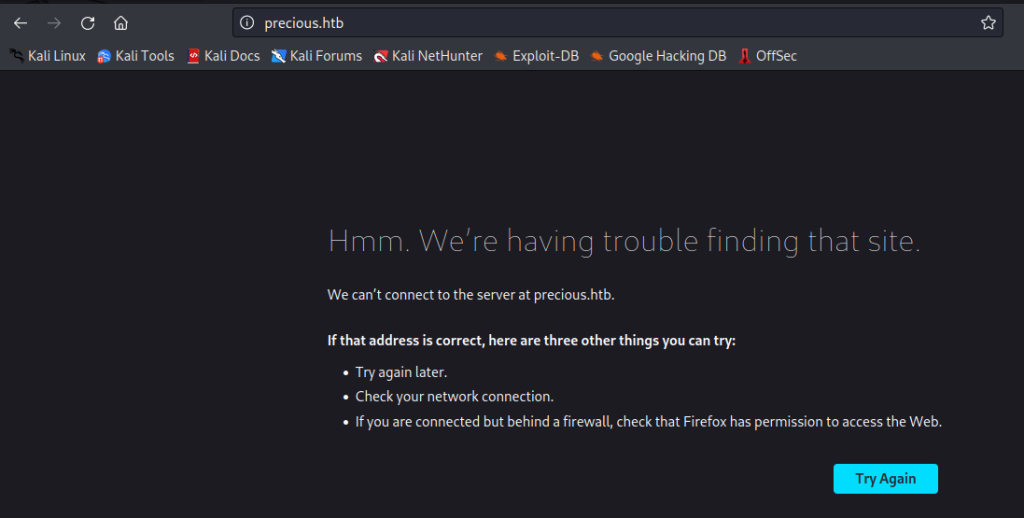Reload the precious.htb page
The image size is (1024, 518).
point(88,23)
